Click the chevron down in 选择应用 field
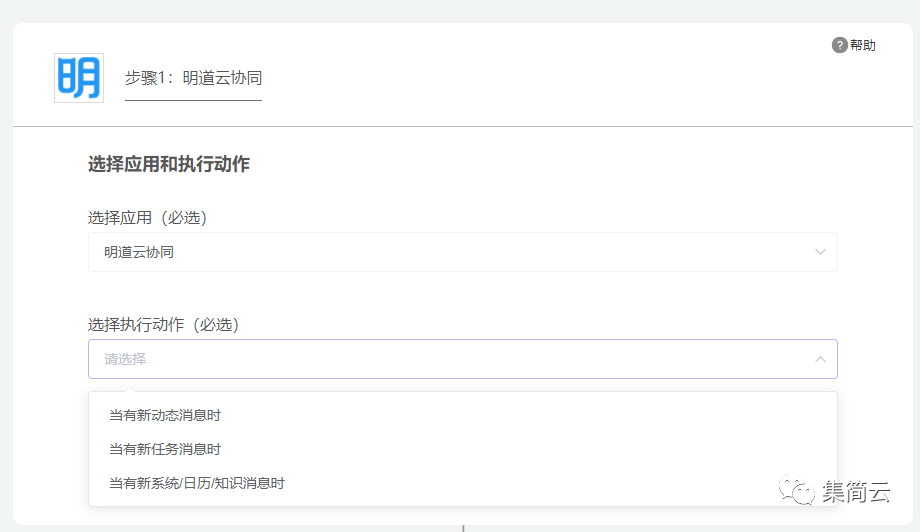 (820, 252)
